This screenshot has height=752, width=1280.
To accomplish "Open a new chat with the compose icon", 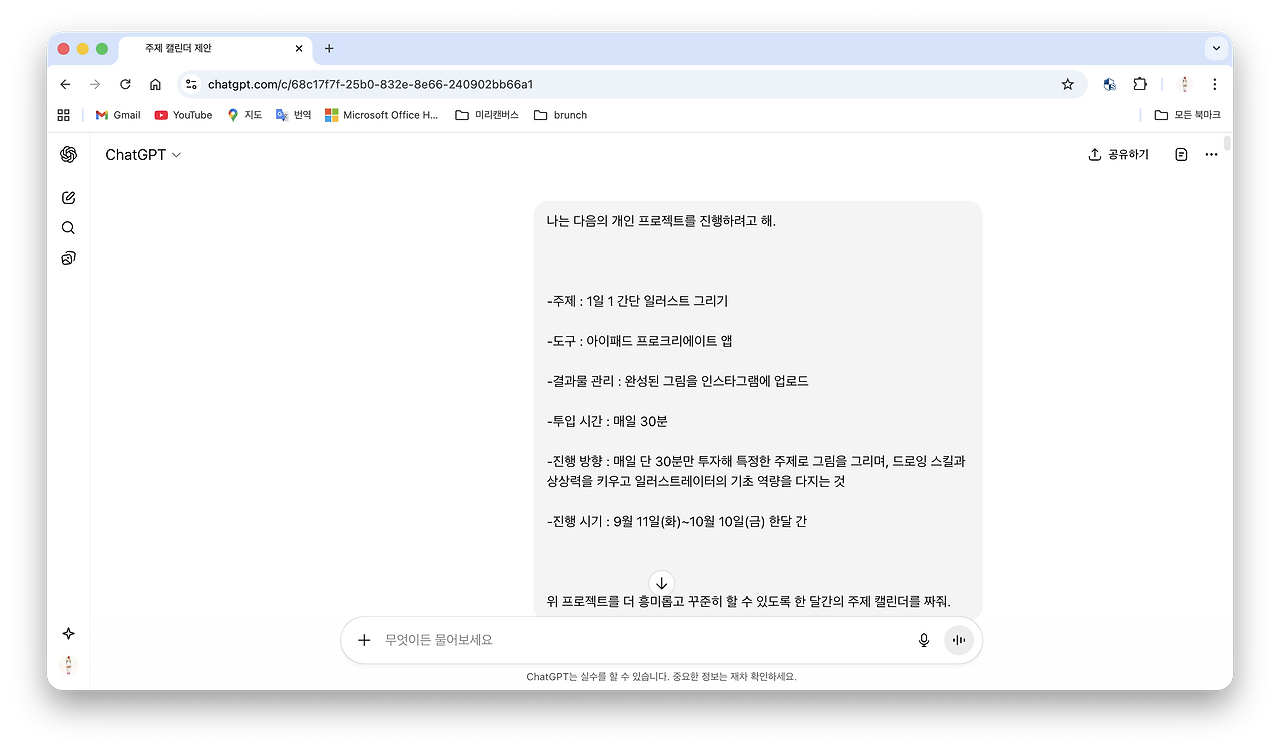I will pyautogui.click(x=68, y=197).
